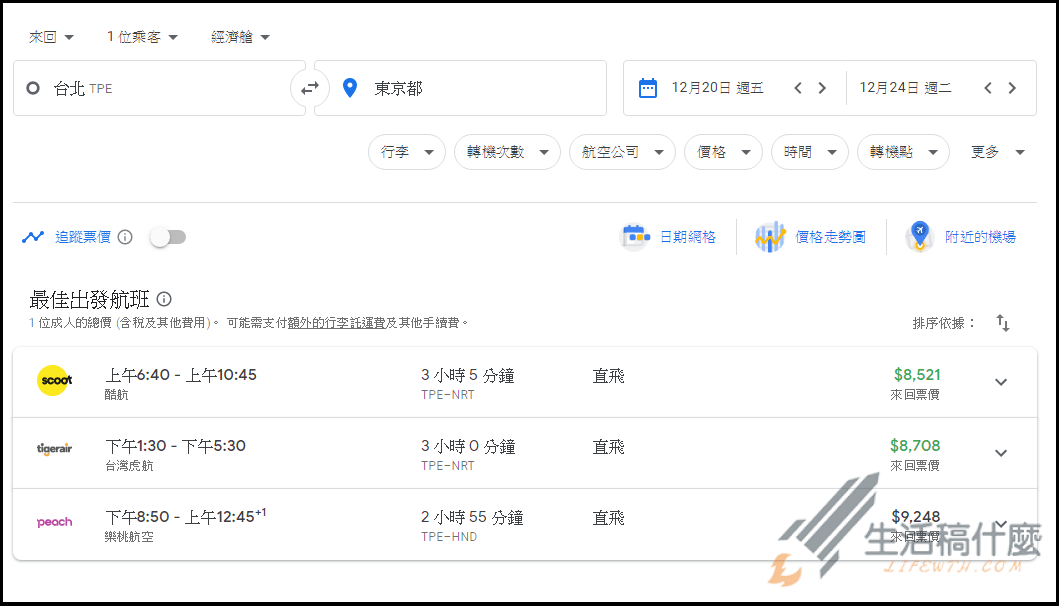This screenshot has height=606, width=1059.
Task: Open the 額外的行李託運費 link
Action: coord(336,323)
